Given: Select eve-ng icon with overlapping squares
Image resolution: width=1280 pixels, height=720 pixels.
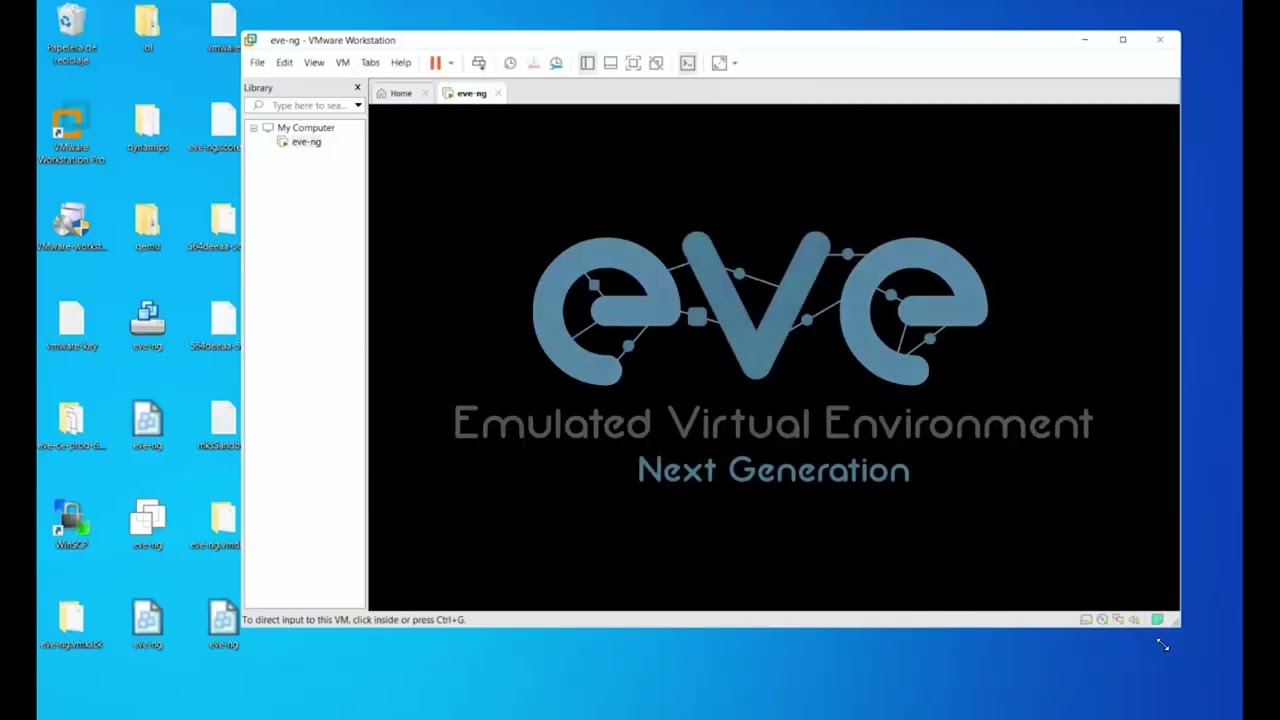Looking at the screenshot, I should click(147, 525).
